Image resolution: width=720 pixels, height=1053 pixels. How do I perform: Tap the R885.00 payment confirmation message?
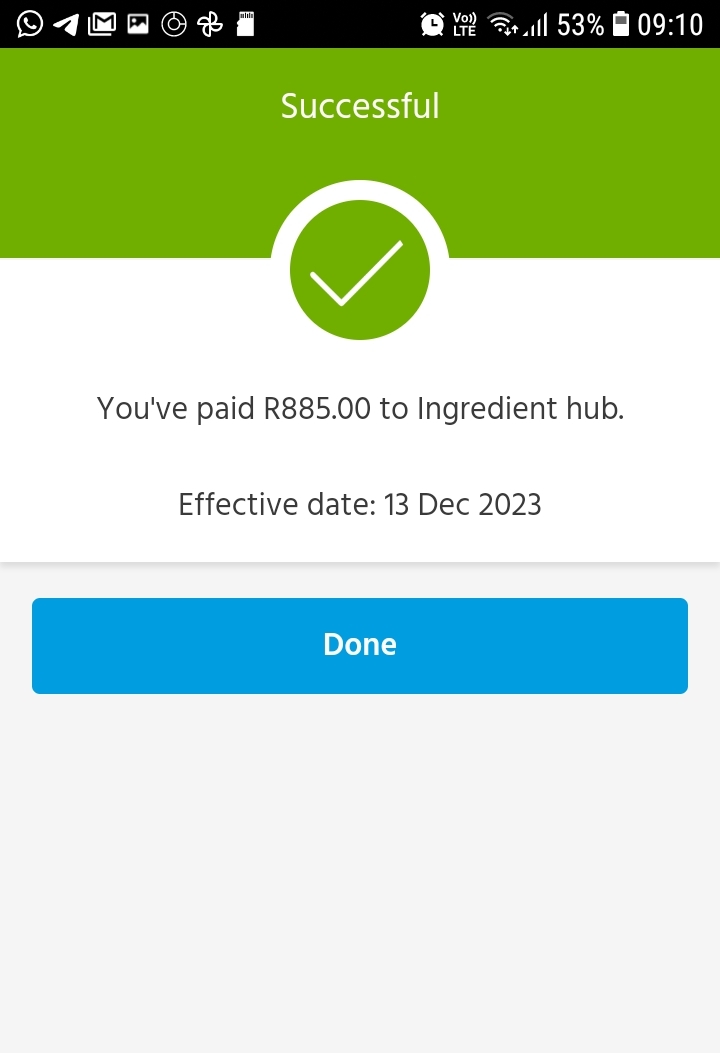pyautogui.click(x=360, y=408)
